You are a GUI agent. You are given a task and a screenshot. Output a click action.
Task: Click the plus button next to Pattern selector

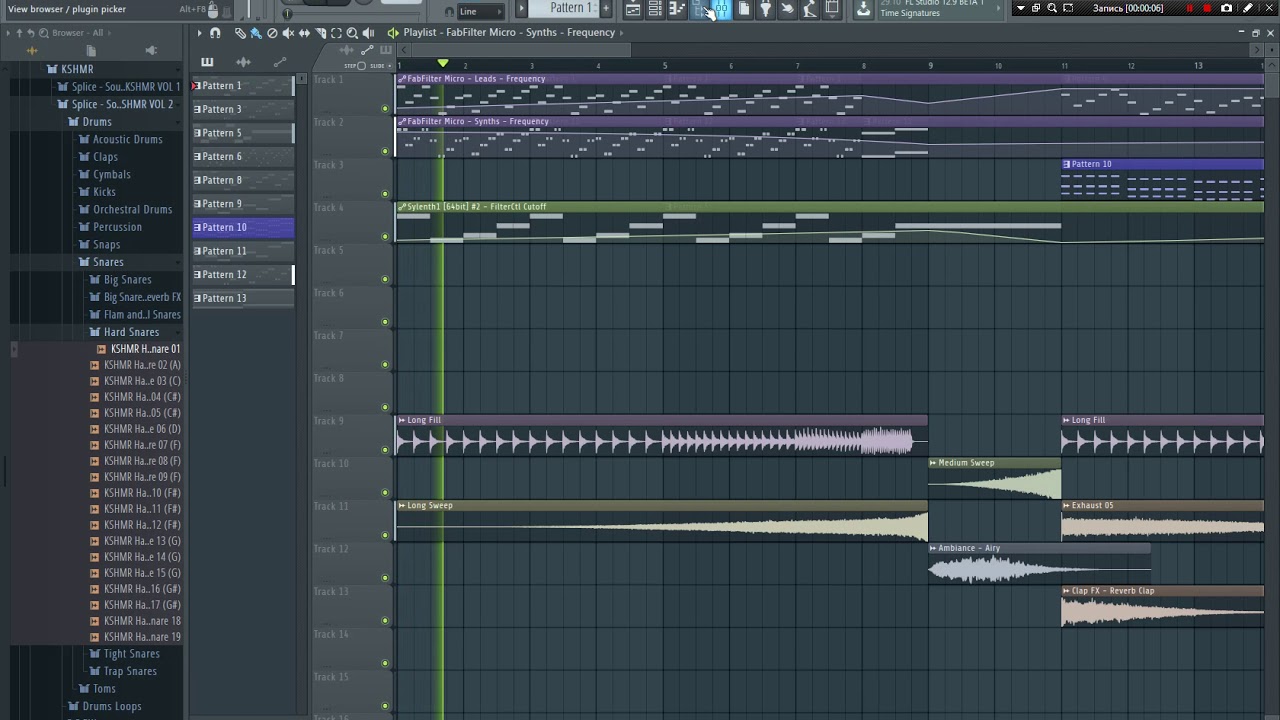tap(605, 8)
